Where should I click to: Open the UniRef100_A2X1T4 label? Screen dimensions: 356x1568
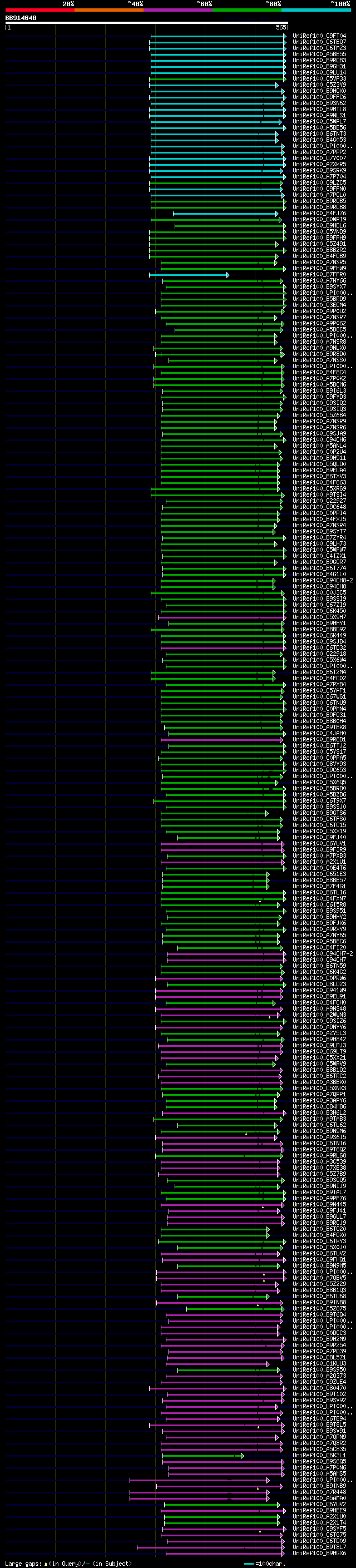319,1522
